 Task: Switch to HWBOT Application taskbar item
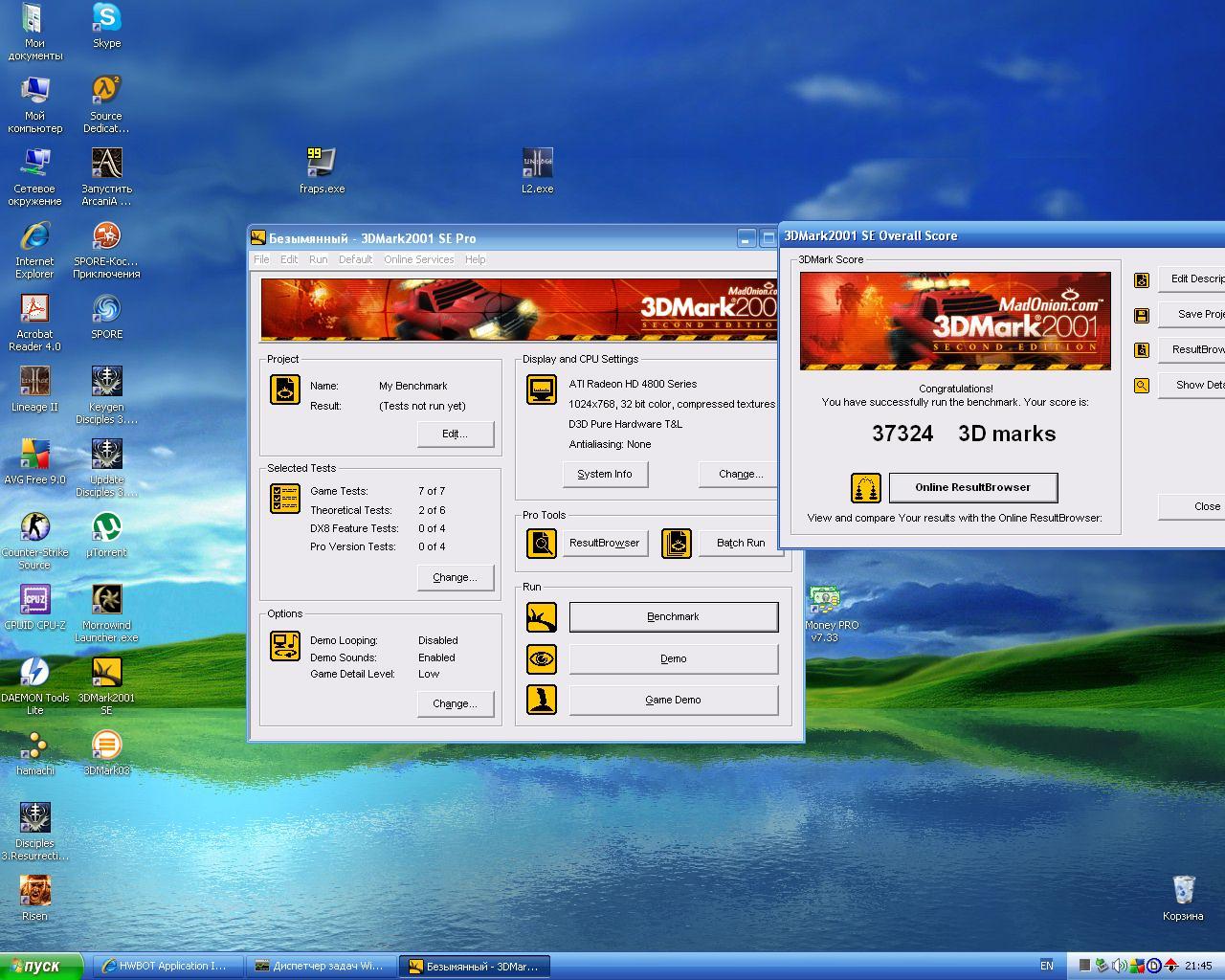point(167,966)
